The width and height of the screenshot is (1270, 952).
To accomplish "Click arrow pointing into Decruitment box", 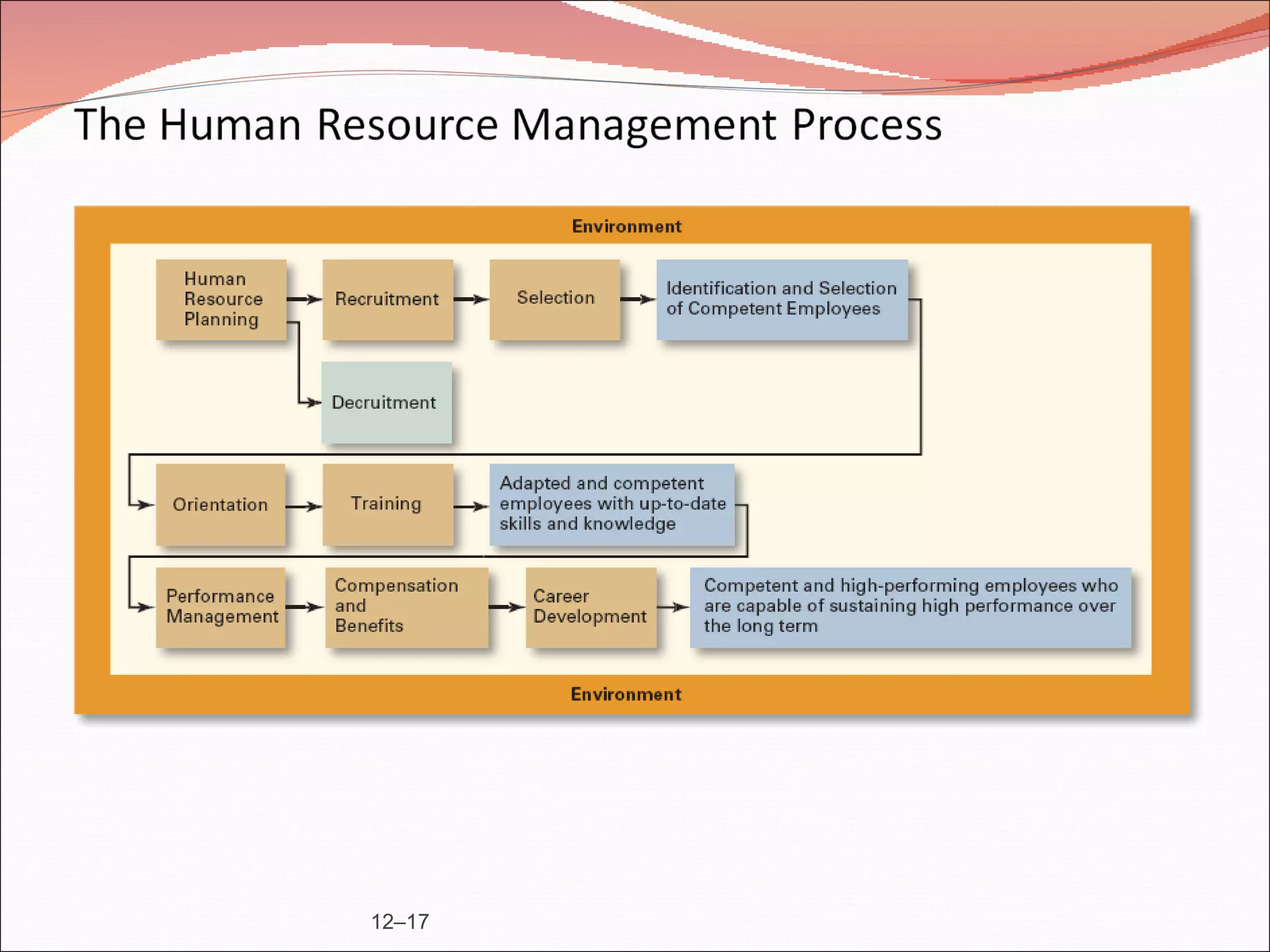I will 309,403.
